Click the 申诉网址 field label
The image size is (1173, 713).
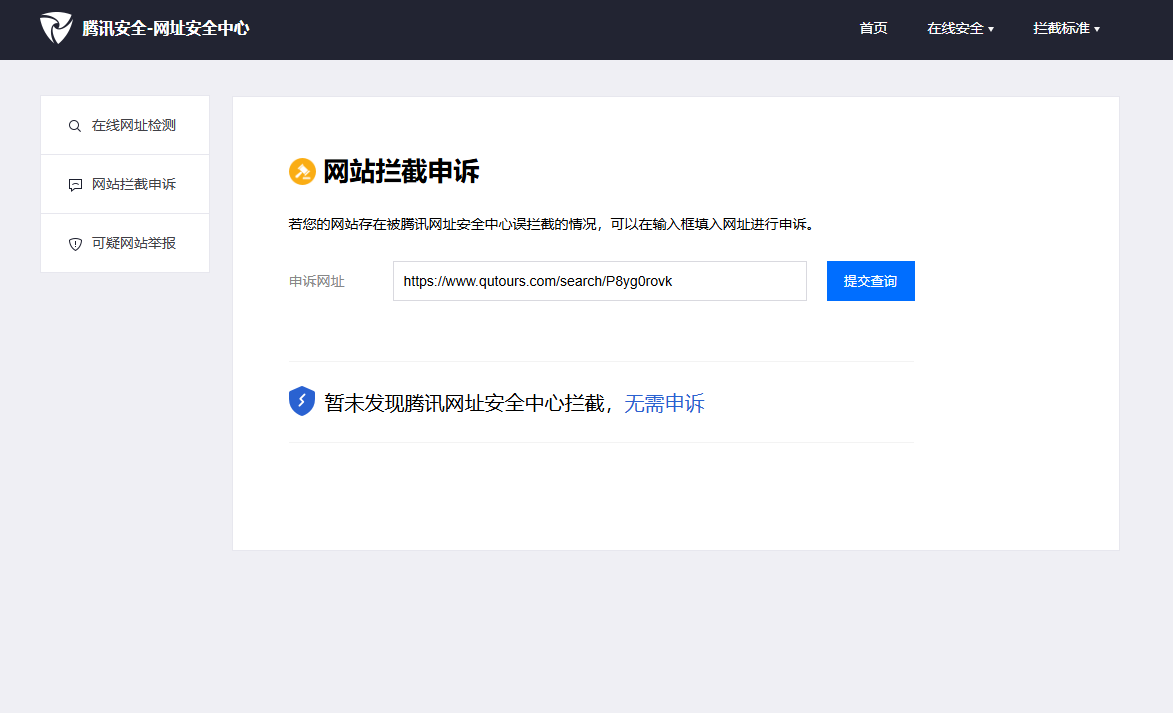(316, 281)
